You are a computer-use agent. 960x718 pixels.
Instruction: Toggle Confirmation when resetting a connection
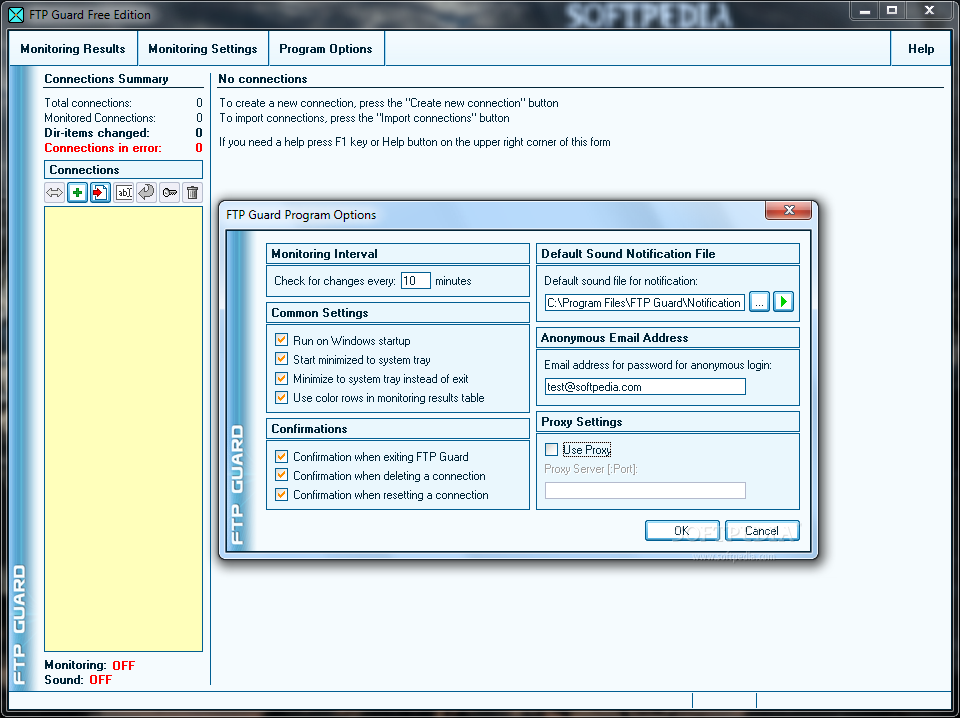coord(282,494)
